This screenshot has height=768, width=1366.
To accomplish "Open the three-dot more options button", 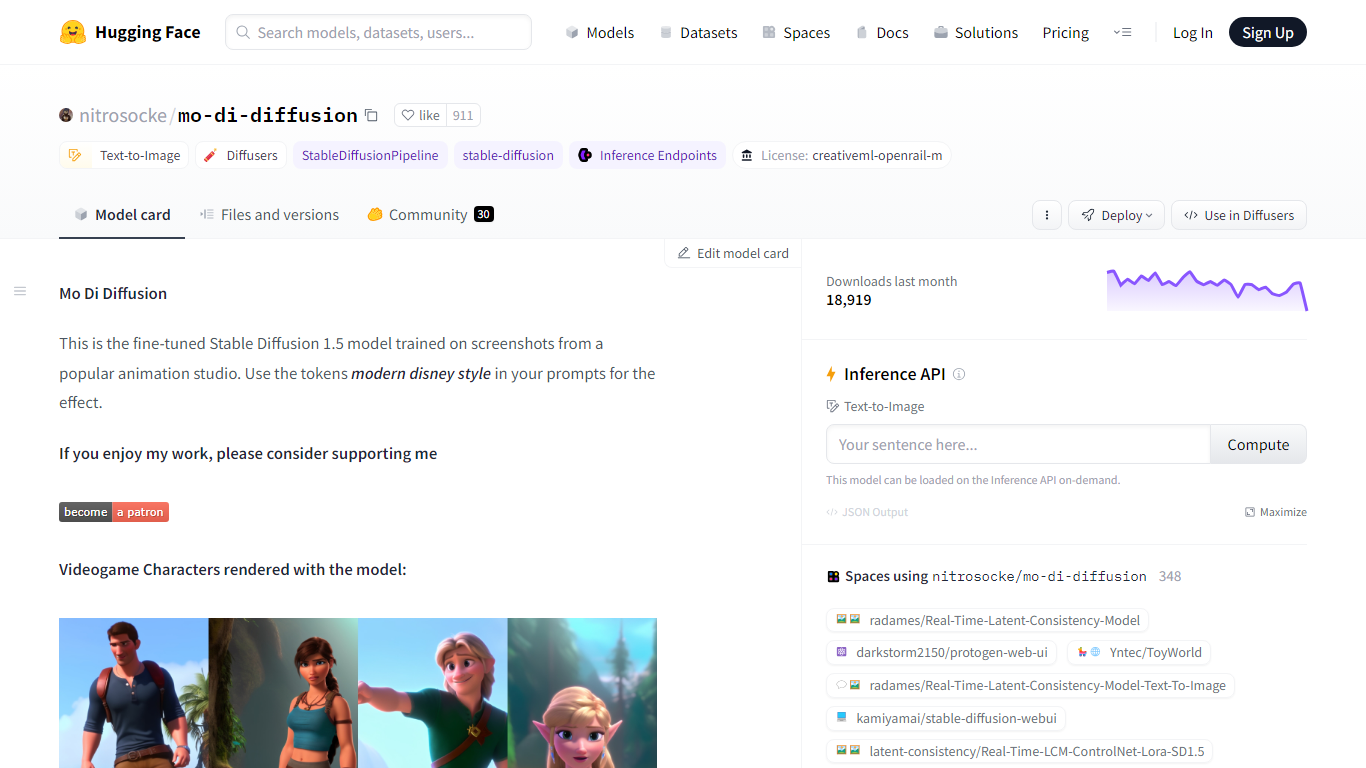I will [1046, 215].
